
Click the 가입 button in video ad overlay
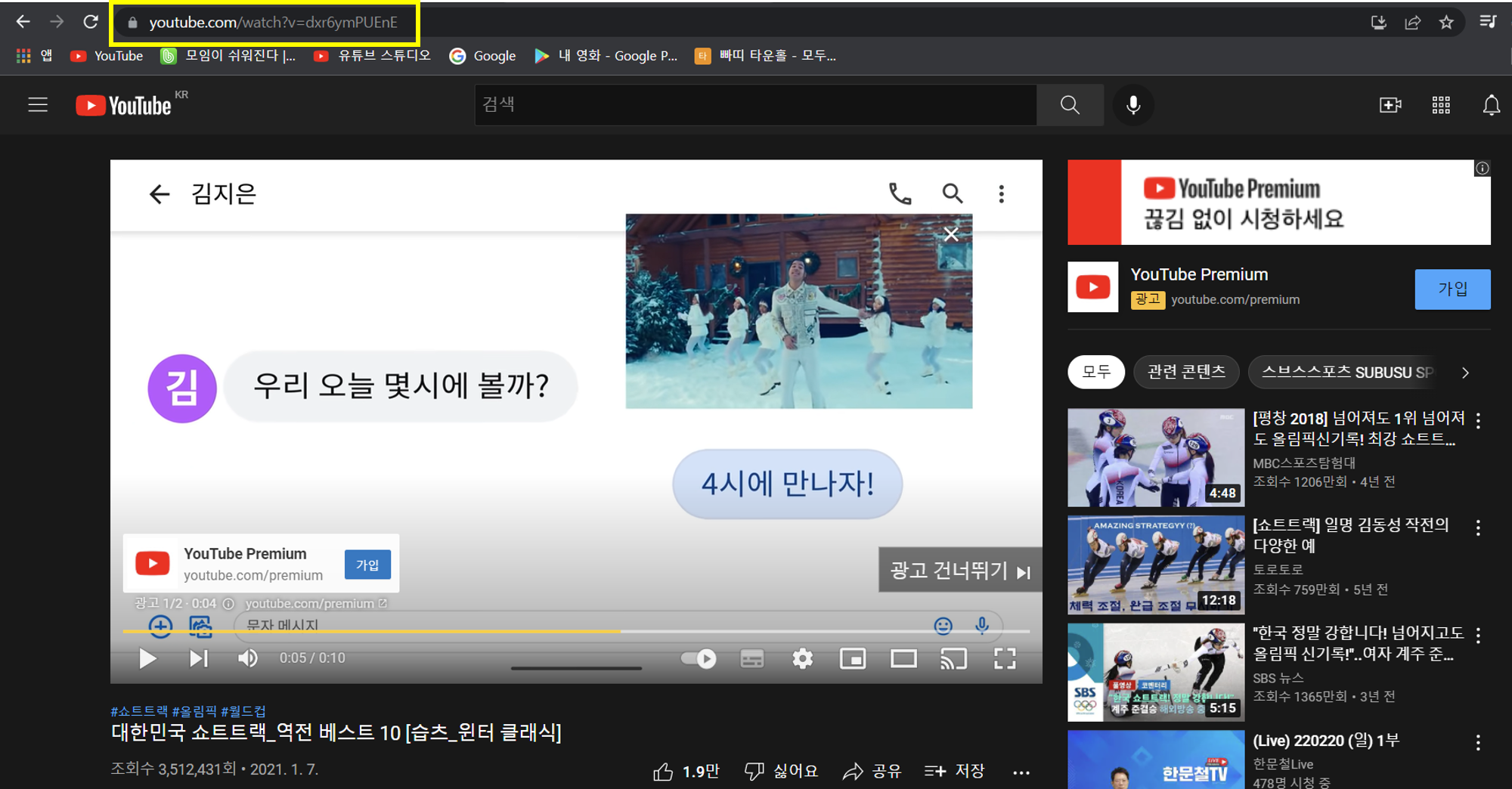367,565
